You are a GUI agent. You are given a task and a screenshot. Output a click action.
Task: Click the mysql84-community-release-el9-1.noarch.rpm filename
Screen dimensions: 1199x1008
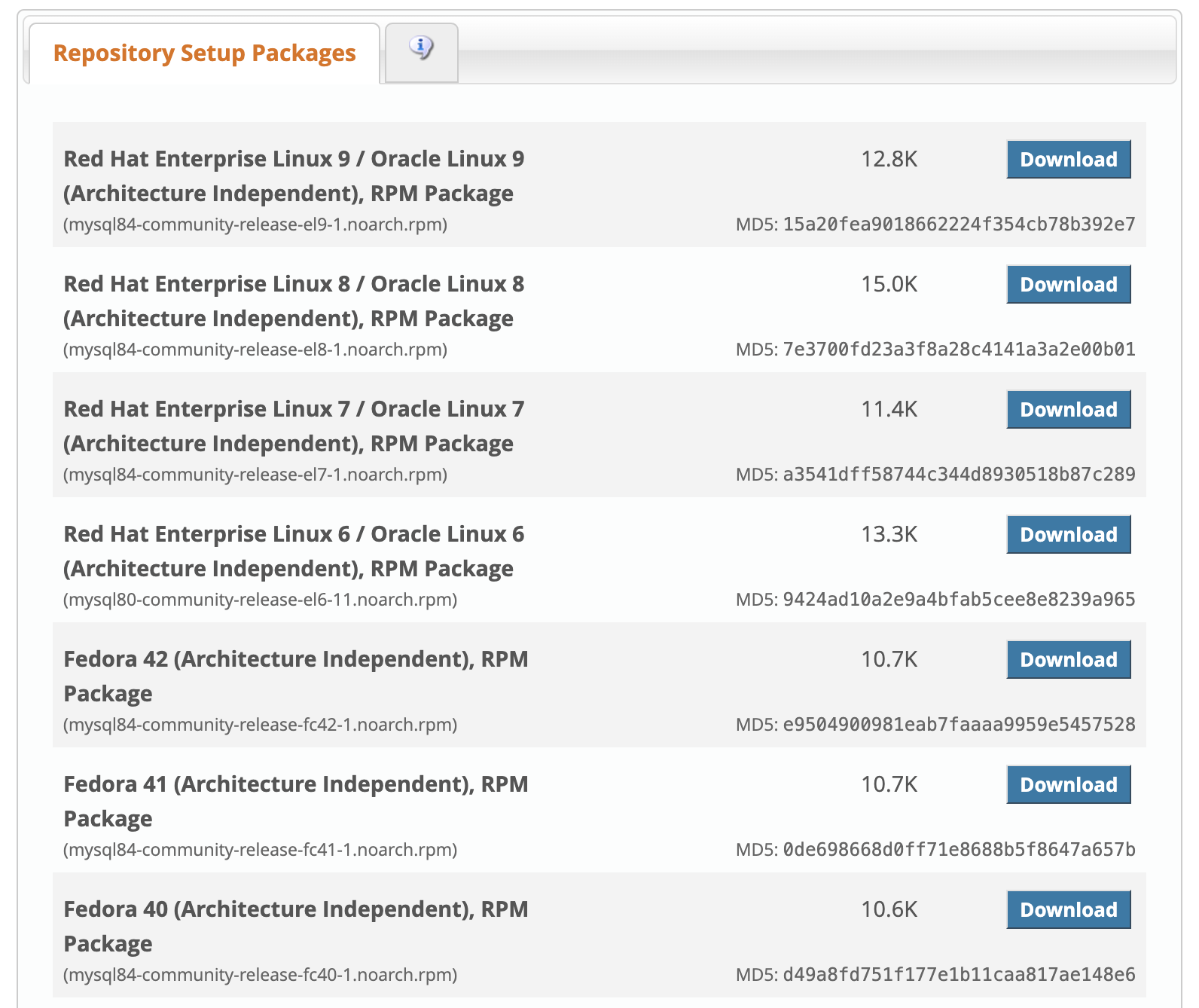click(x=255, y=225)
